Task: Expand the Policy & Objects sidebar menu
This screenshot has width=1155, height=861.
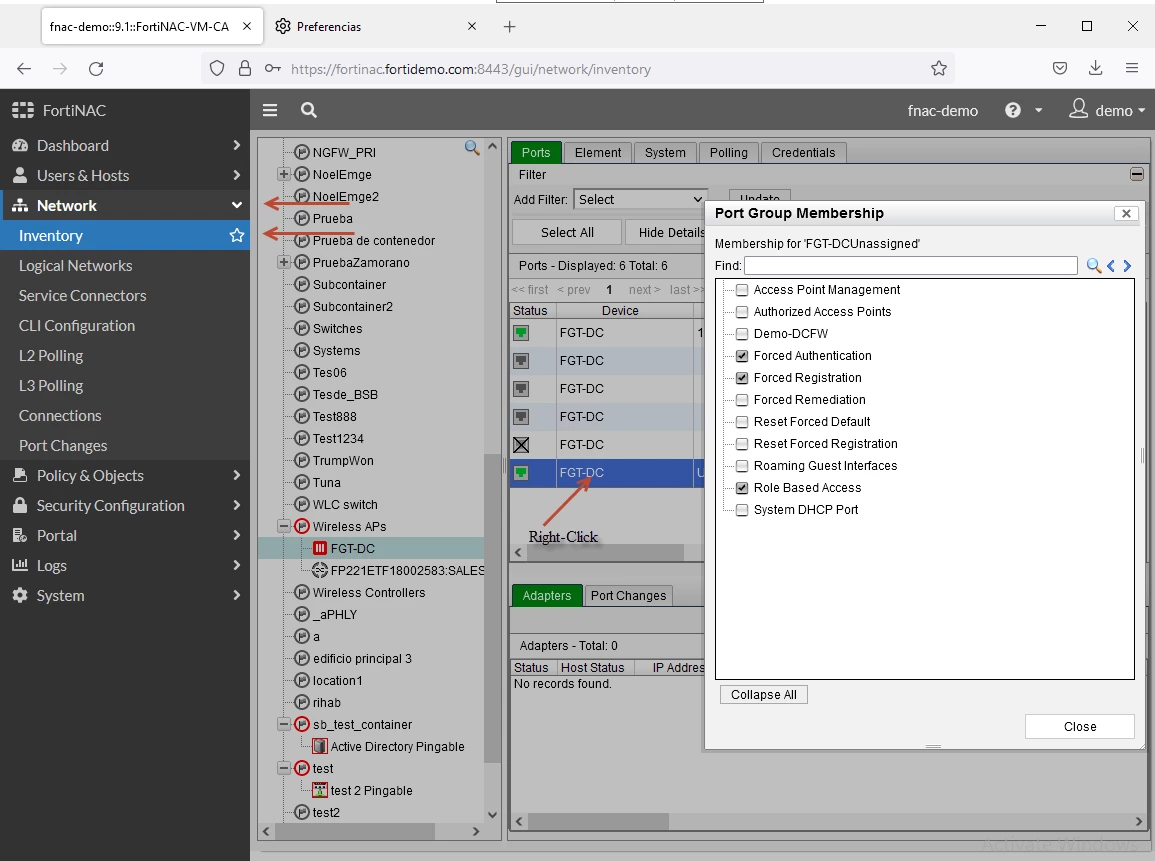Action: point(125,475)
